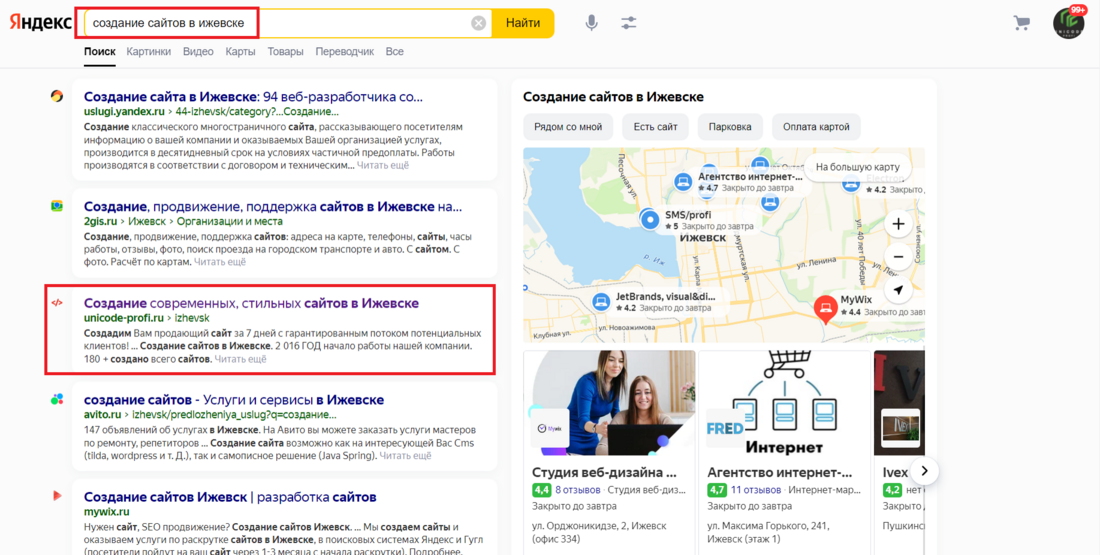
Task: Switch to the Картинки tab
Action: 149,52
